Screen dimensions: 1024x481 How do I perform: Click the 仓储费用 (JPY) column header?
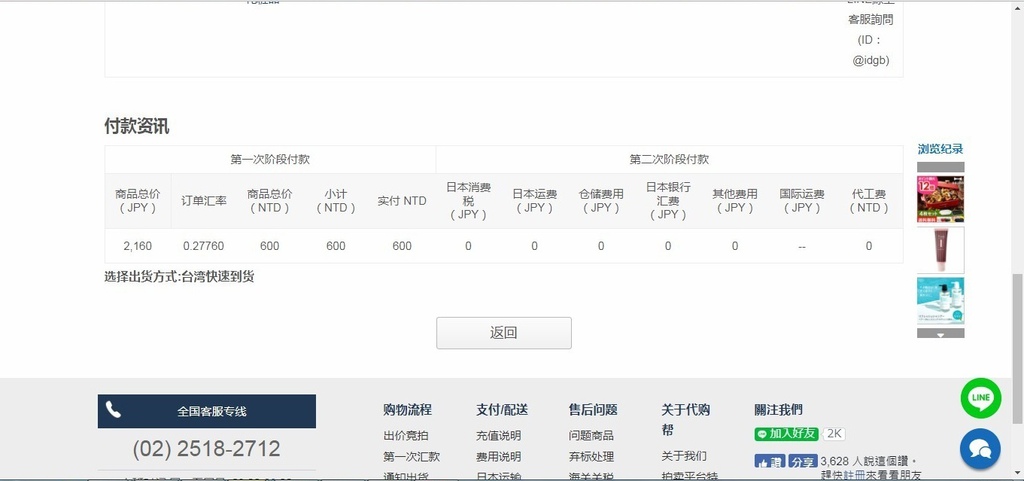[601, 201]
